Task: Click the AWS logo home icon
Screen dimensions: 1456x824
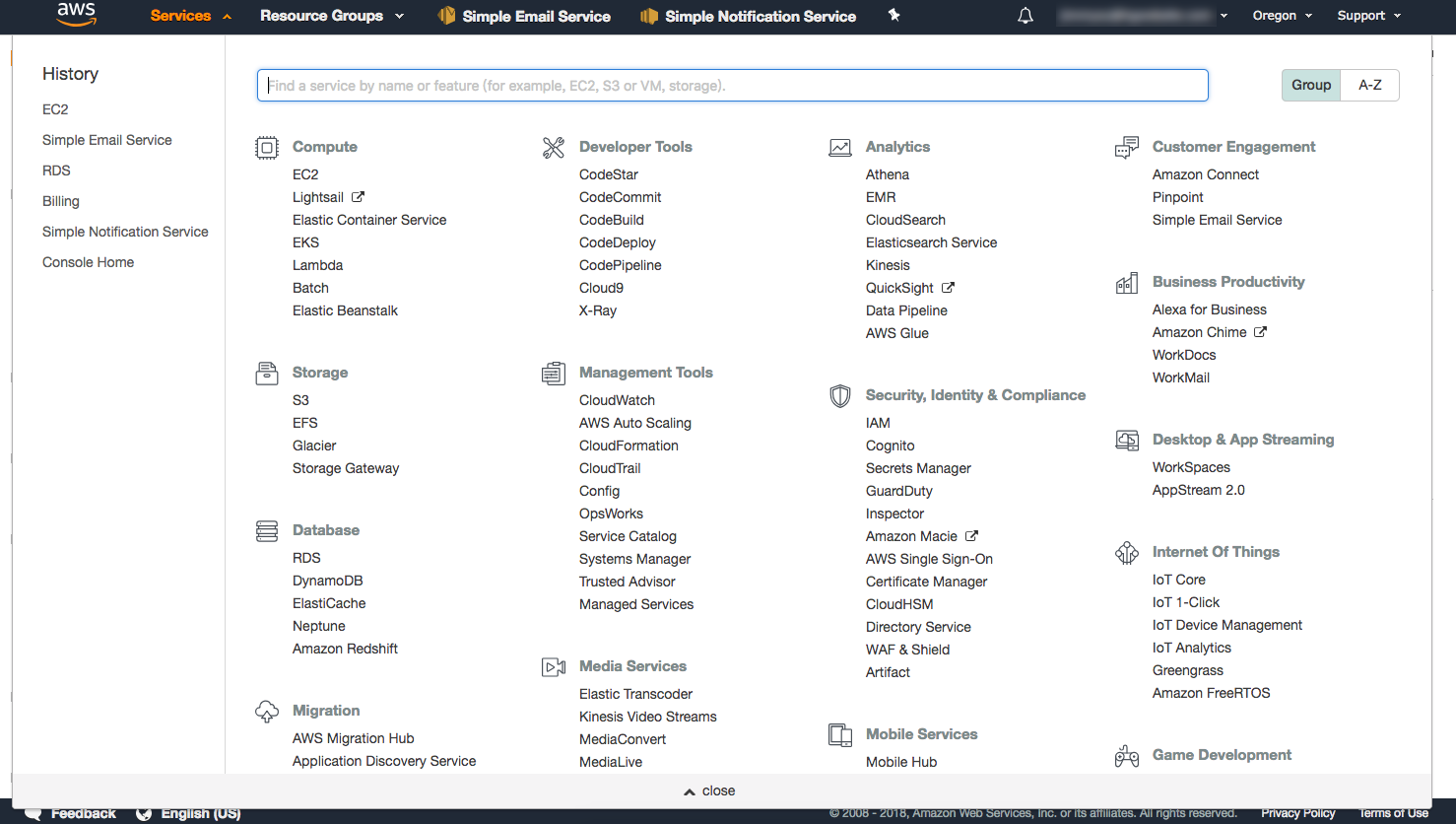Action: pyautogui.click(x=76, y=15)
